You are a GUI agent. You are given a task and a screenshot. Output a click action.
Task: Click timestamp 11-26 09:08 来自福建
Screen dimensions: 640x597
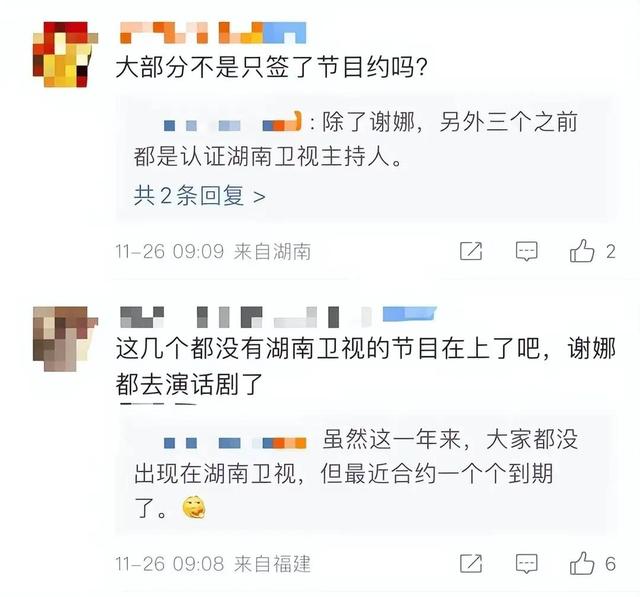point(213,564)
